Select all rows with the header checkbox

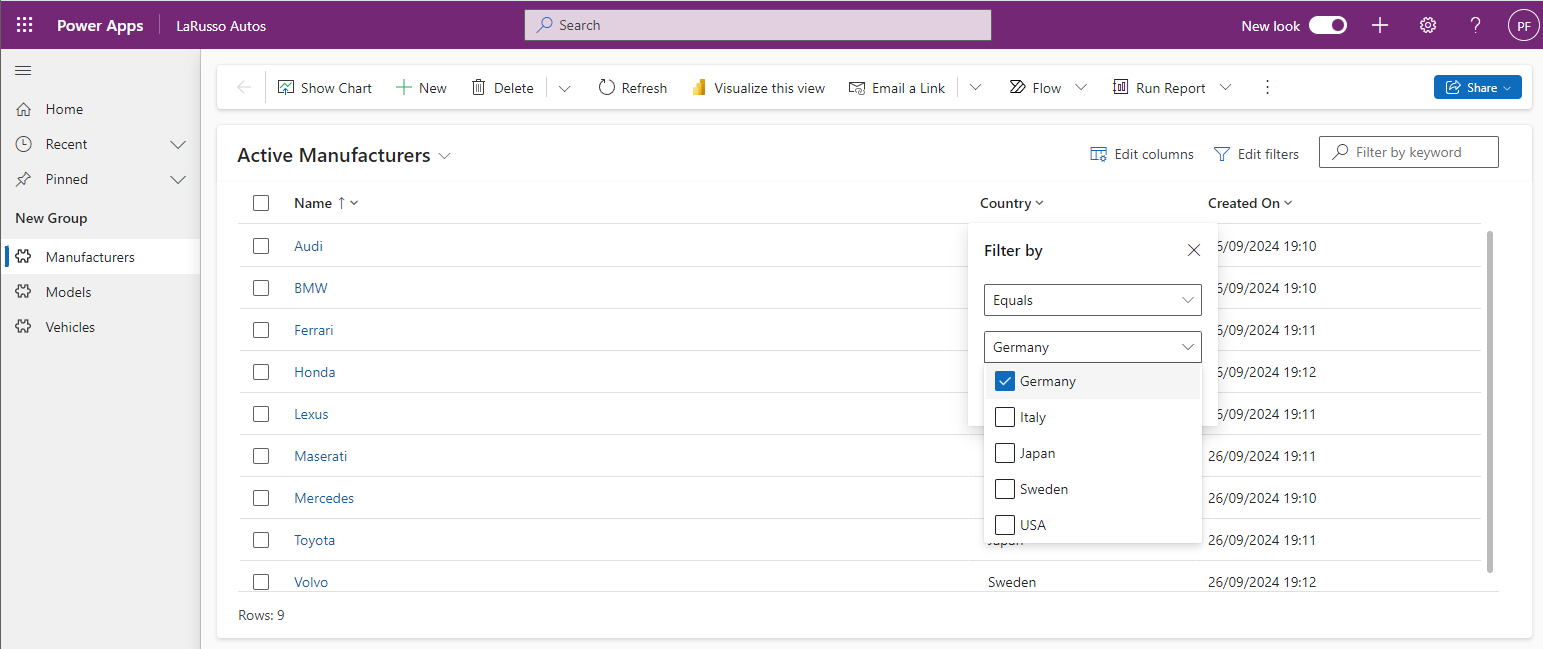coord(261,202)
